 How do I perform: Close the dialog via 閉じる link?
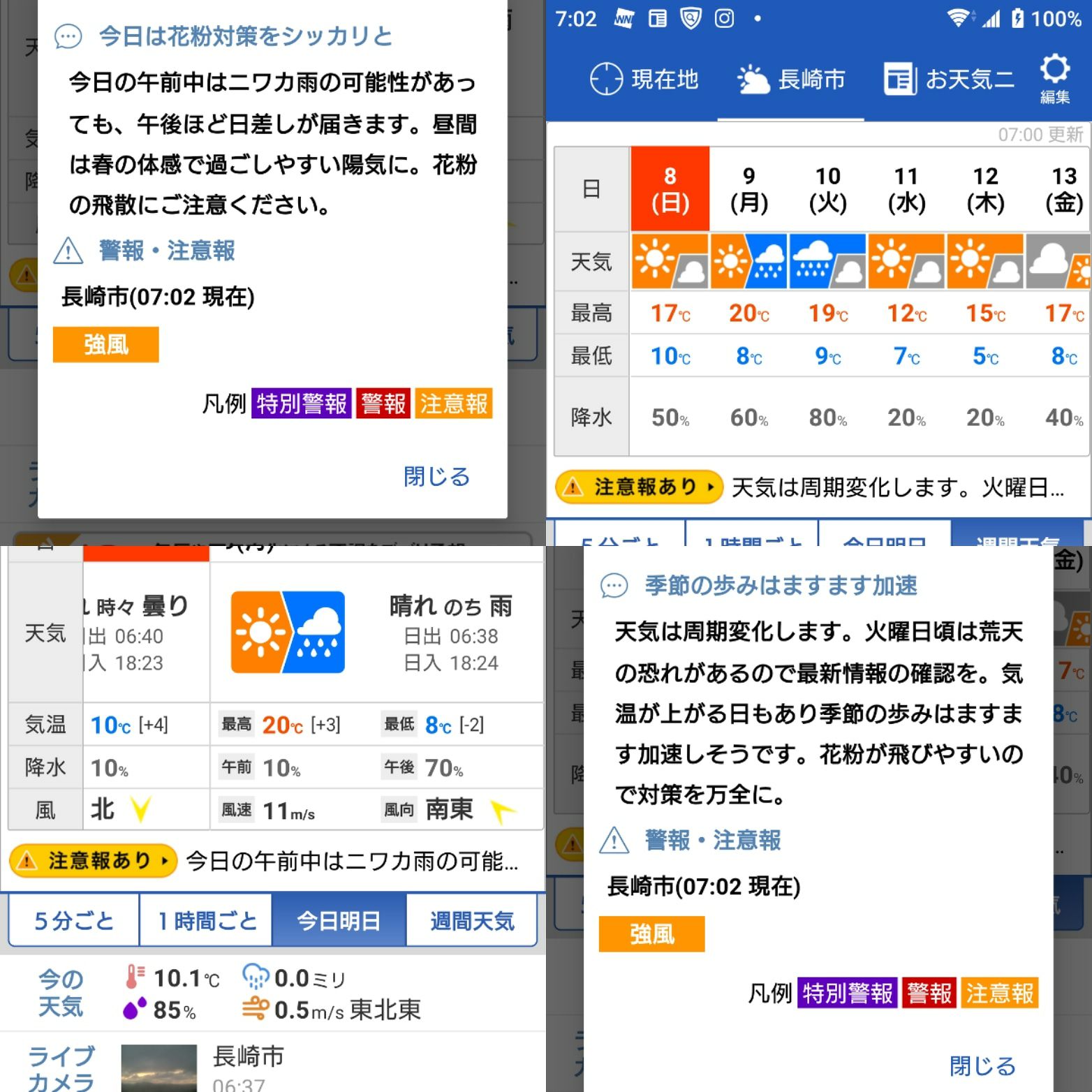[436, 476]
